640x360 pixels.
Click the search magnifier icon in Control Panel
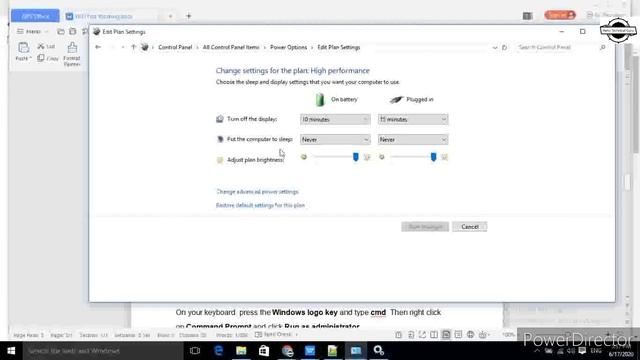point(602,48)
